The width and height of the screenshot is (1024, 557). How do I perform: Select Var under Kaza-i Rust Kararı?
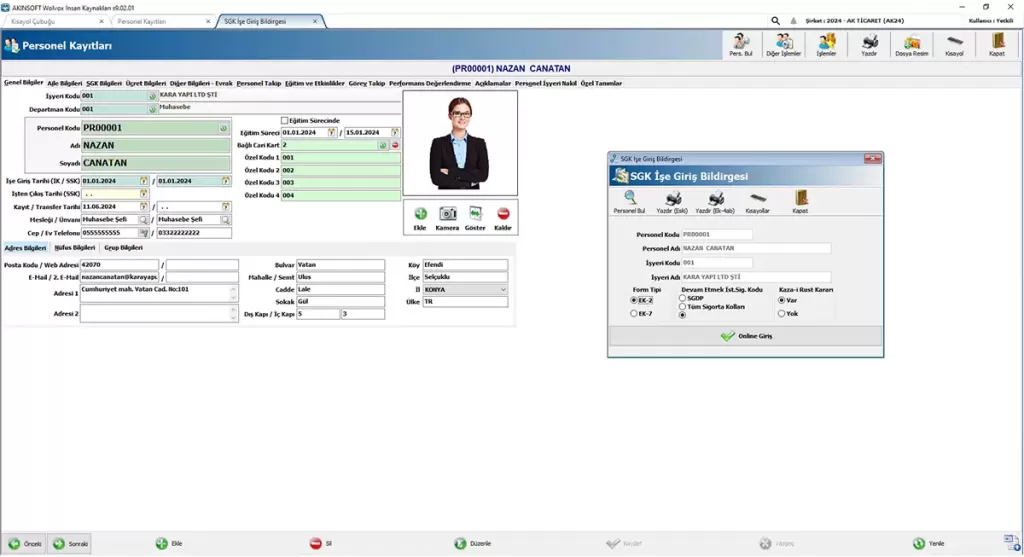click(x=782, y=300)
